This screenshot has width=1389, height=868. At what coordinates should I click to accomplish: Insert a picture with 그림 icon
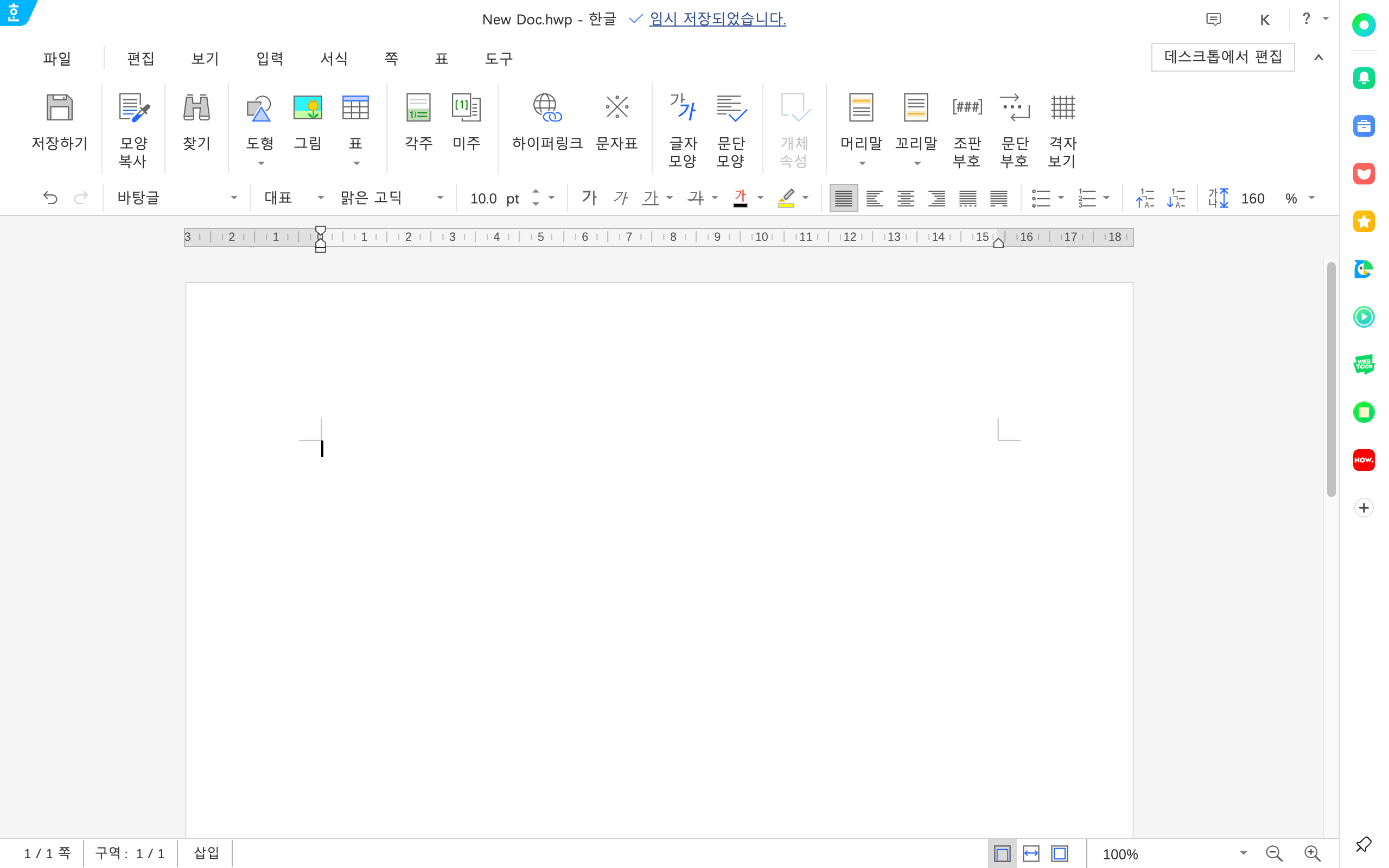click(x=308, y=108)
